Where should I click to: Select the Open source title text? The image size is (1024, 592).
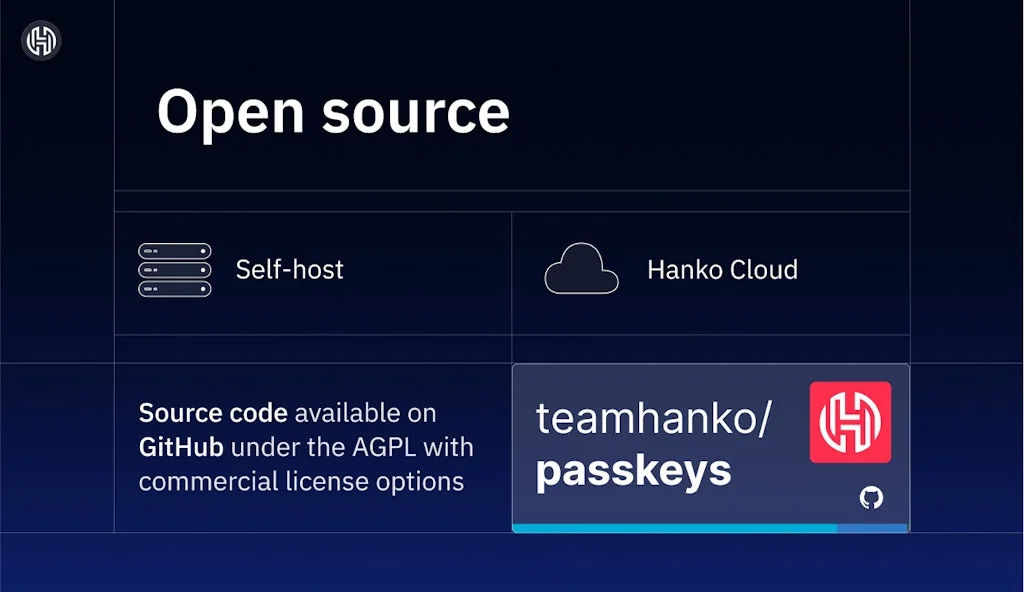pos(333,112)
